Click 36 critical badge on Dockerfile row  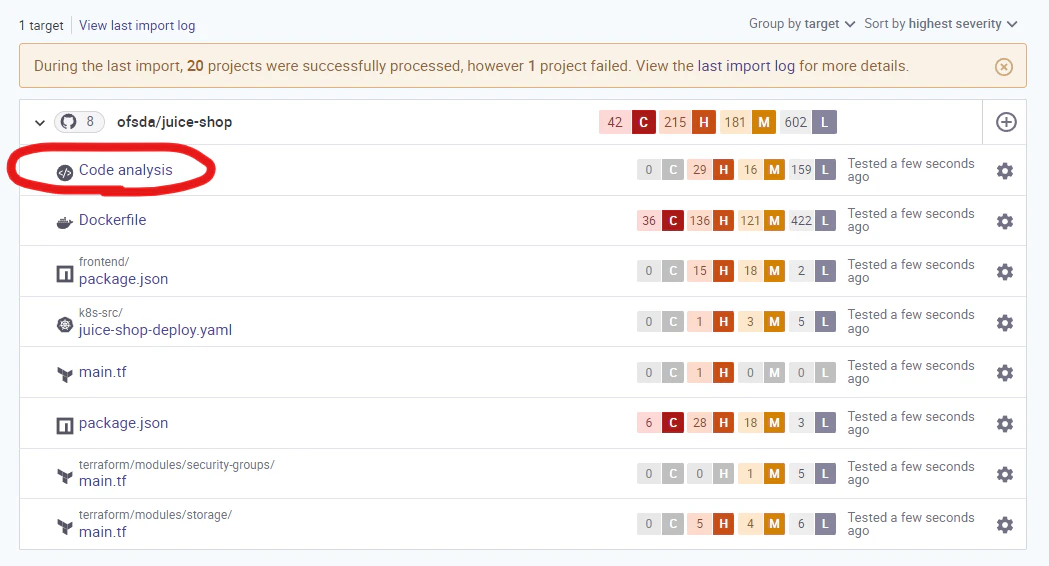[660, 221]
